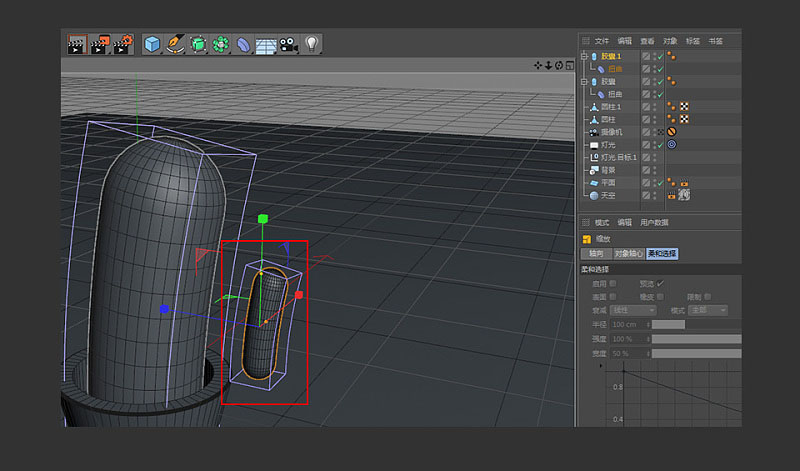This screenshot has height=471, width=800.
Task: Add a Light from the toolbar bulb
Action: point(312,44)
